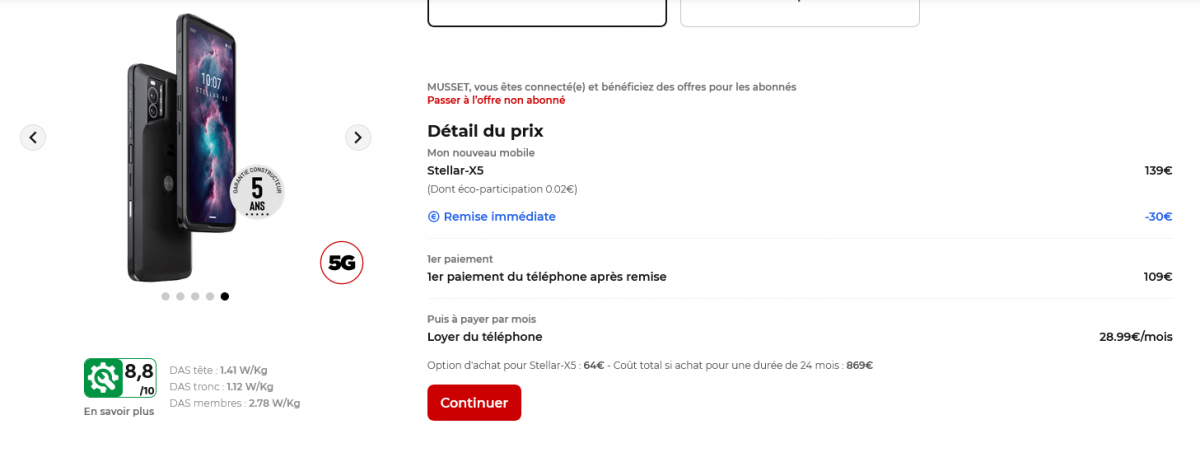This screenshot has width=1200, height=457.
Task: Click the 5G badge icon
Action: click(x=342, y=263)
